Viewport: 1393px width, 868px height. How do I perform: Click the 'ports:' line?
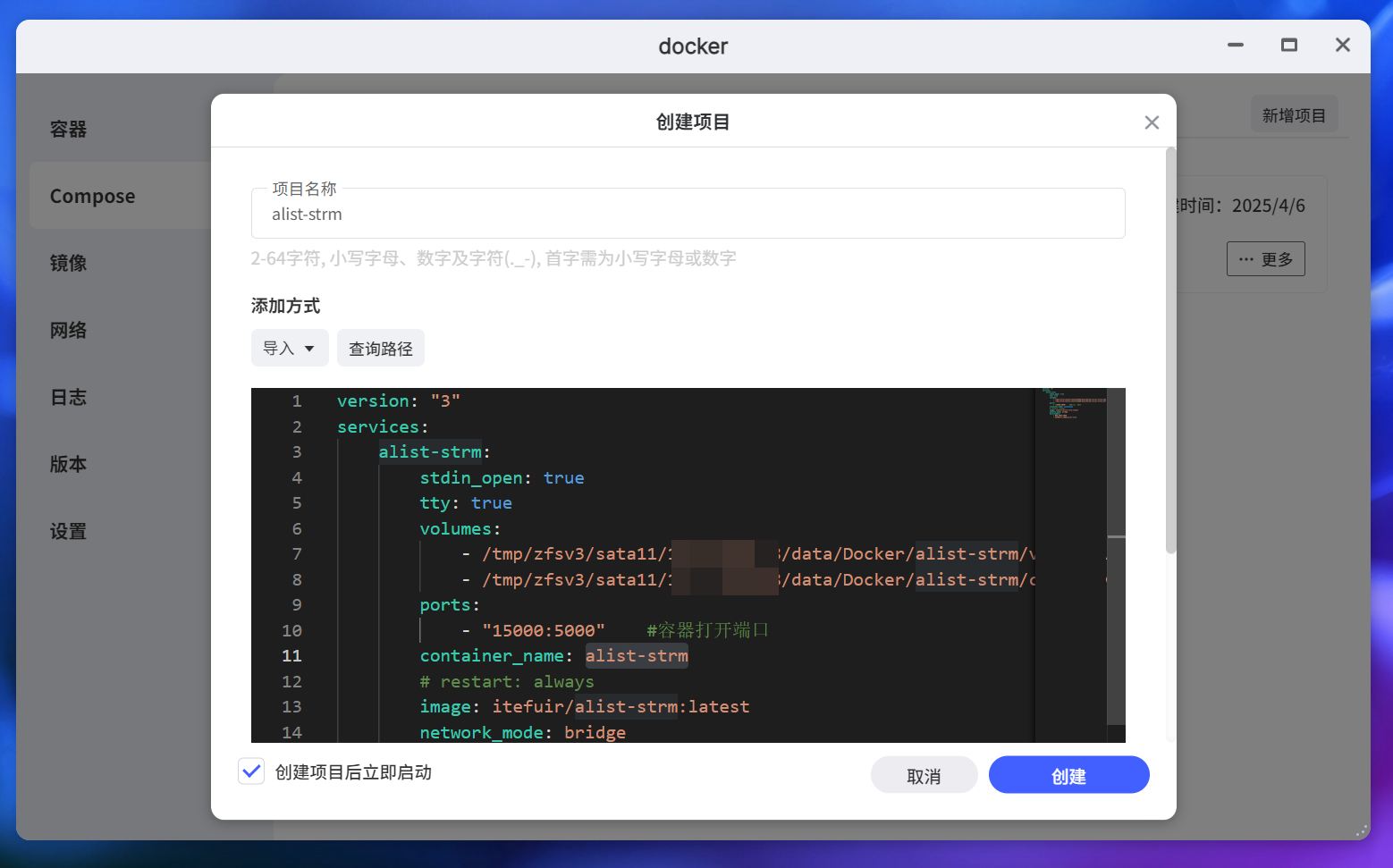point(450,604)
